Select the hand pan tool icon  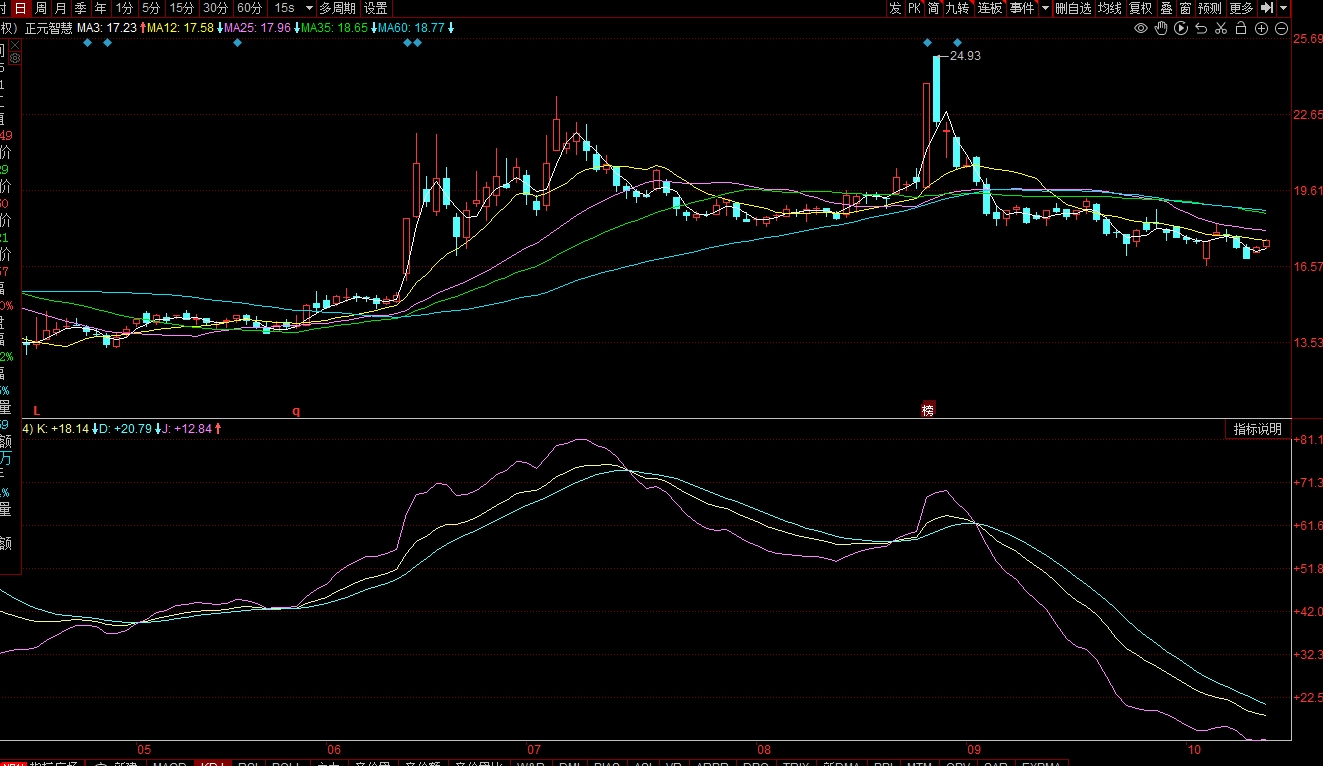pyautogui.click(x=1161, y=28)
